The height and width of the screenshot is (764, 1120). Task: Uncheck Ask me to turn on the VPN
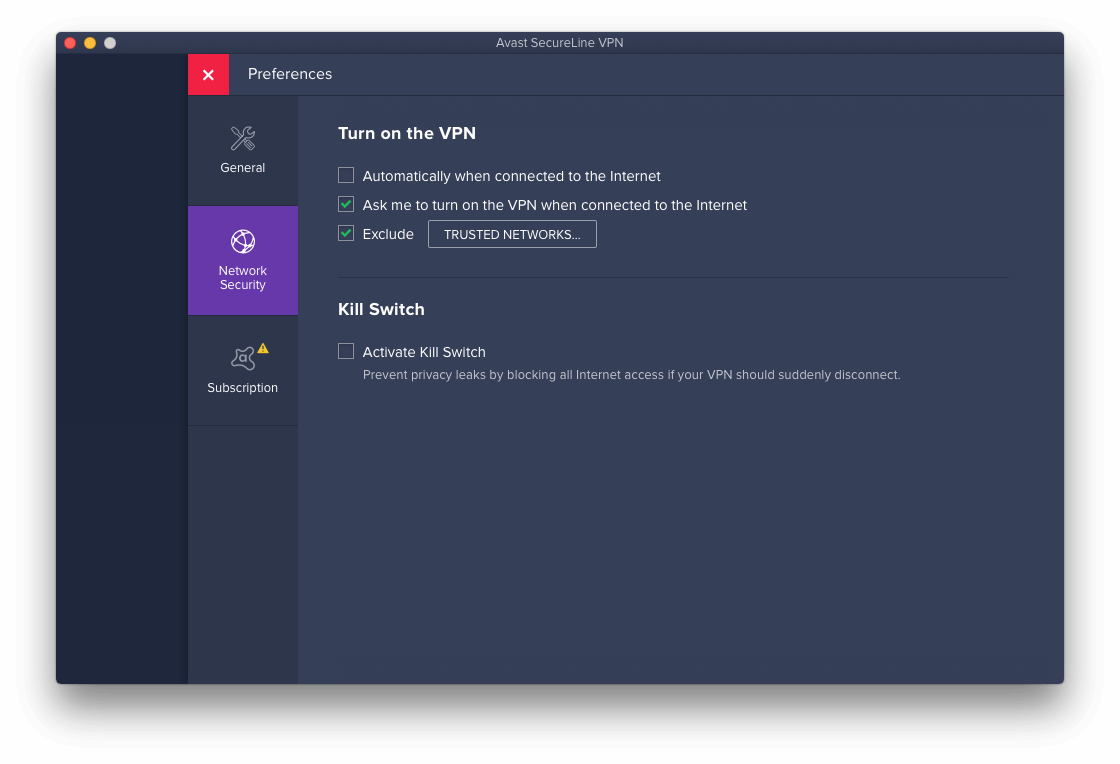(x=346, y=204)
